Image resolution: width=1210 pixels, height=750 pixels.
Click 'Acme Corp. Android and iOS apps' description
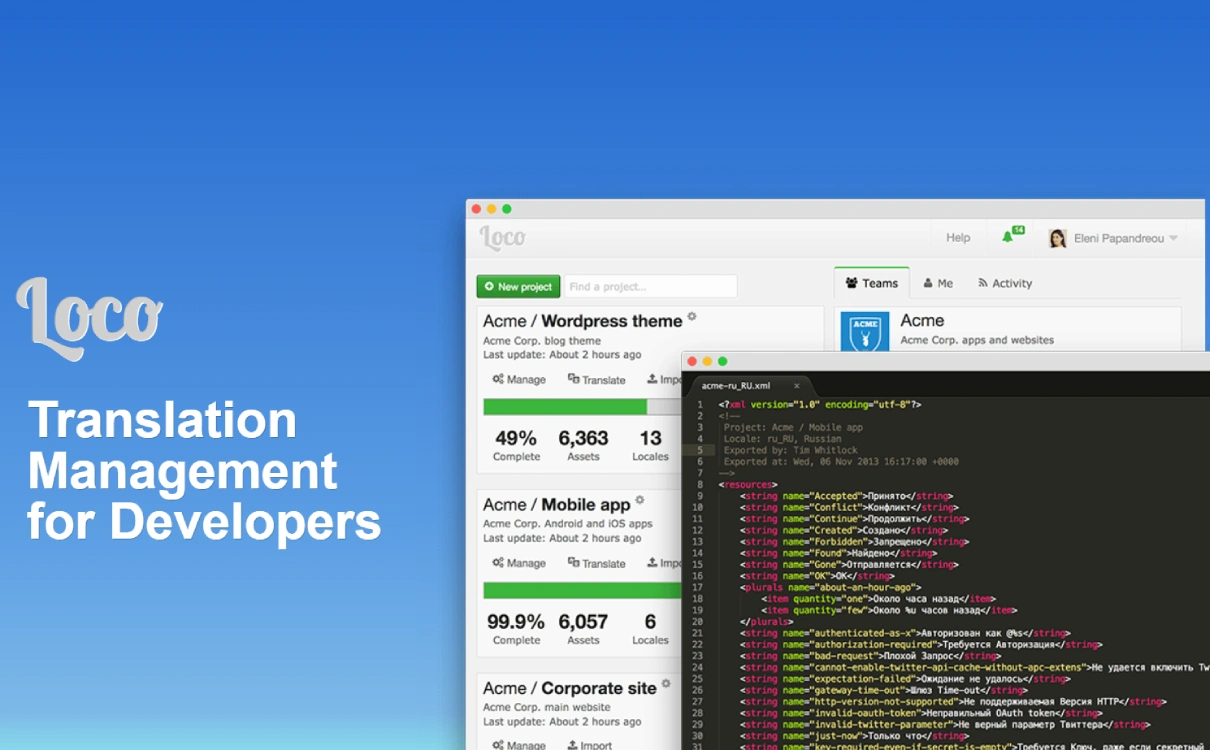[568, 524]
